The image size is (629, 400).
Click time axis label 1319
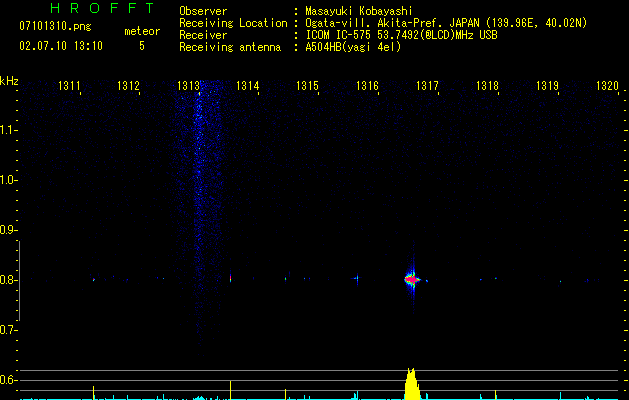click(547, 86)
